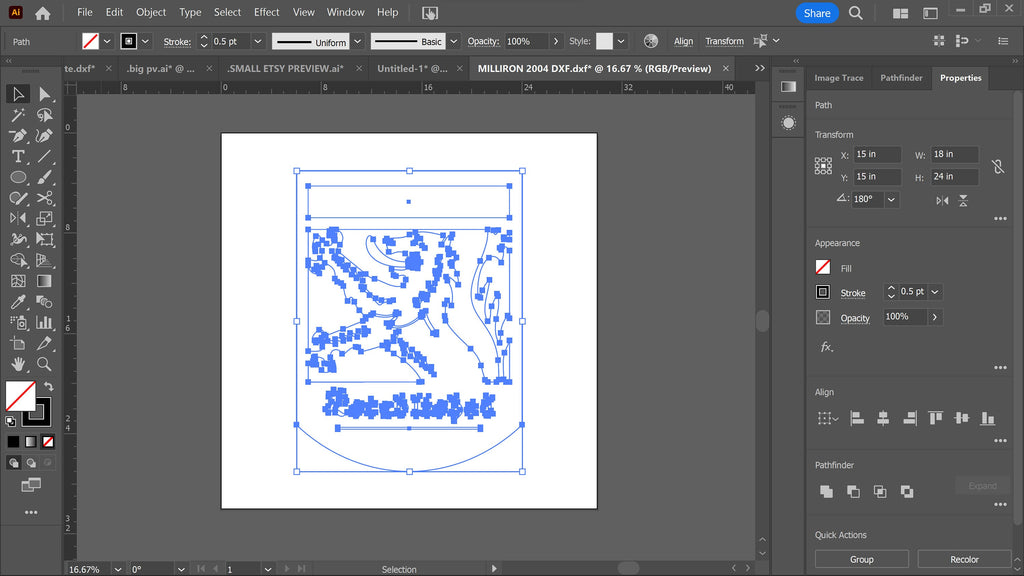Image resolution: width=1024 pixels, height=576 pixels.
Task: Open rotation angle dropdown in Transform
Action: click(x=891, y=199)
